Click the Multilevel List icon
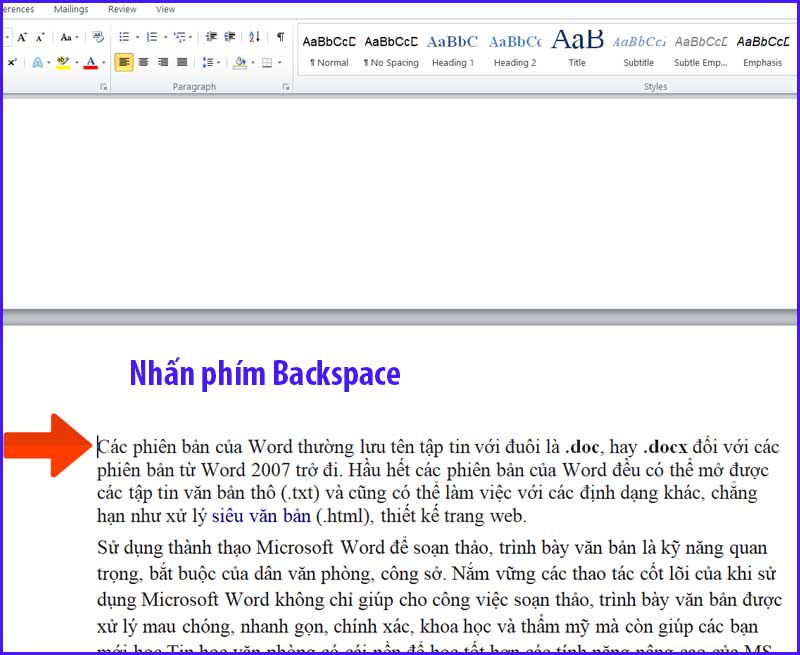The width and height of the screenshot is (800, 655). click(179, 37)
